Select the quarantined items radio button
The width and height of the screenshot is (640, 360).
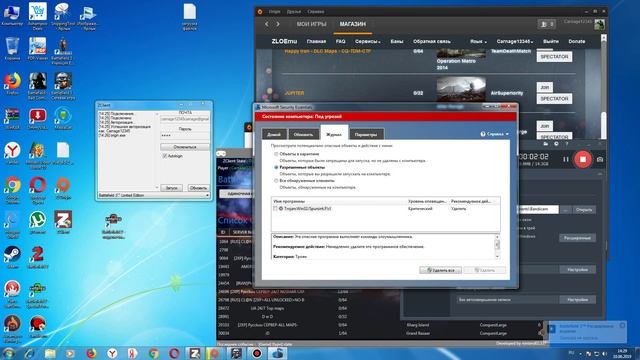coord(276,154)
